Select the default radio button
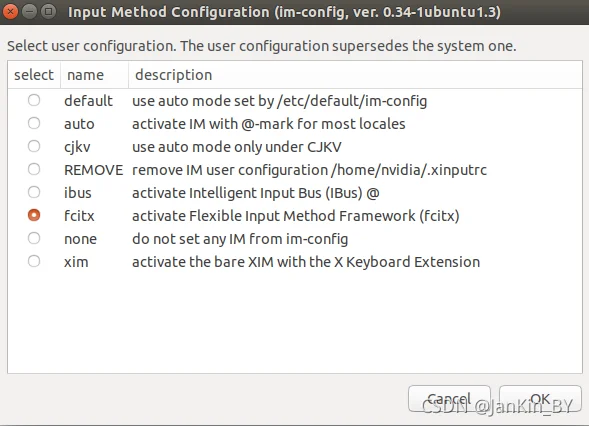The height and width of the screenshot is (426, 589). pyautogui.click(x=34, y=100)
